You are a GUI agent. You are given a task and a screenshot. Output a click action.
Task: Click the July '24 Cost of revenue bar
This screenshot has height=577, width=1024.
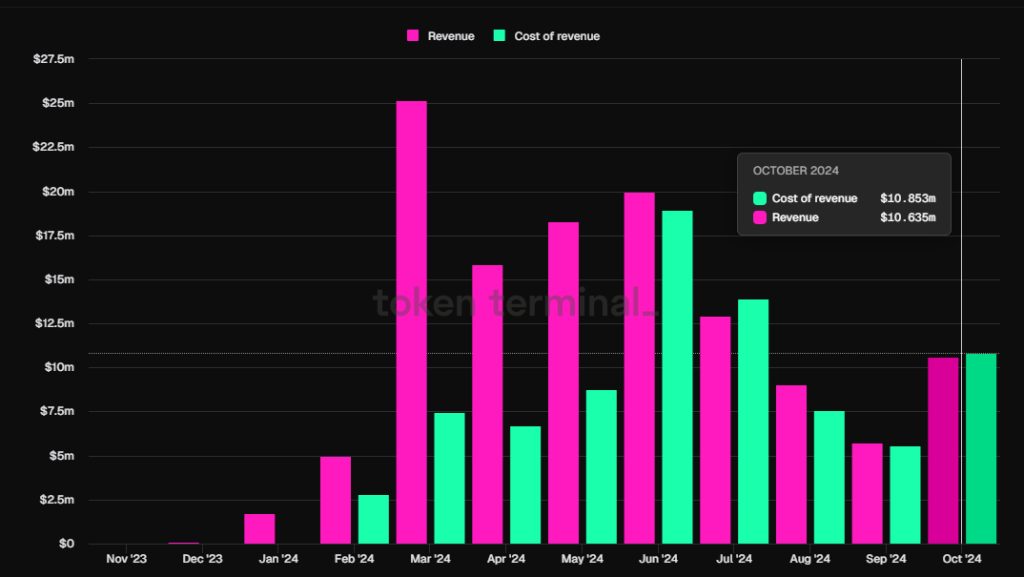[x=753, y=421]
